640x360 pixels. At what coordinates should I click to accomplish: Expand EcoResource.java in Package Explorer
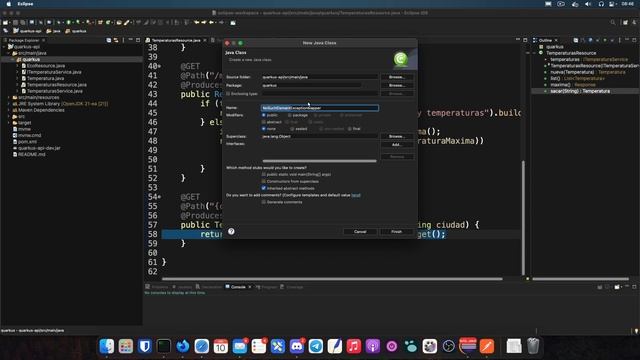18,66
